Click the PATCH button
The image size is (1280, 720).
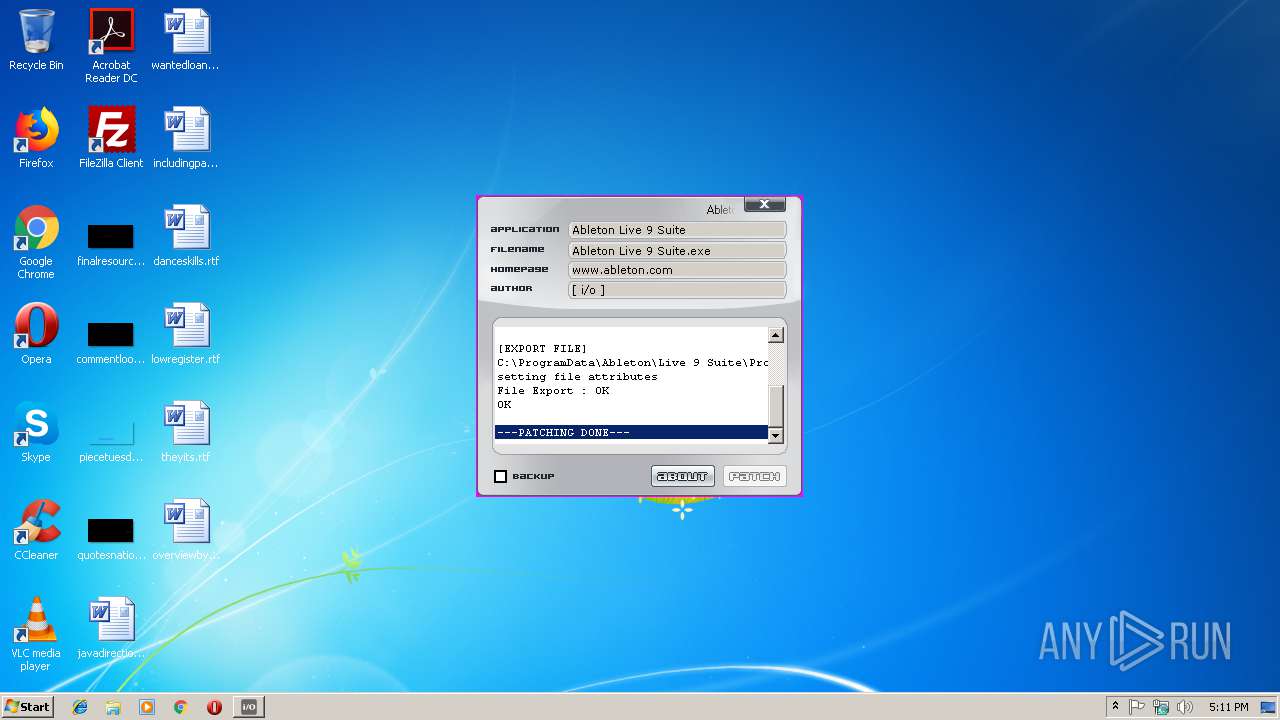[755, 476]
